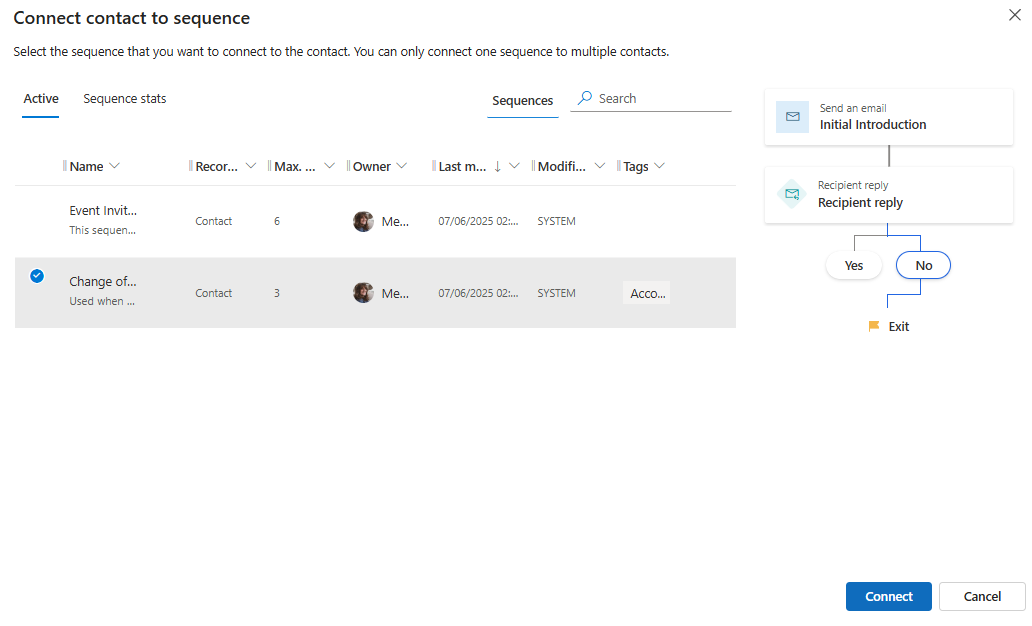Open the Tags column dropdown chevron
The image size is (1032, 626).
click(659, 166)
